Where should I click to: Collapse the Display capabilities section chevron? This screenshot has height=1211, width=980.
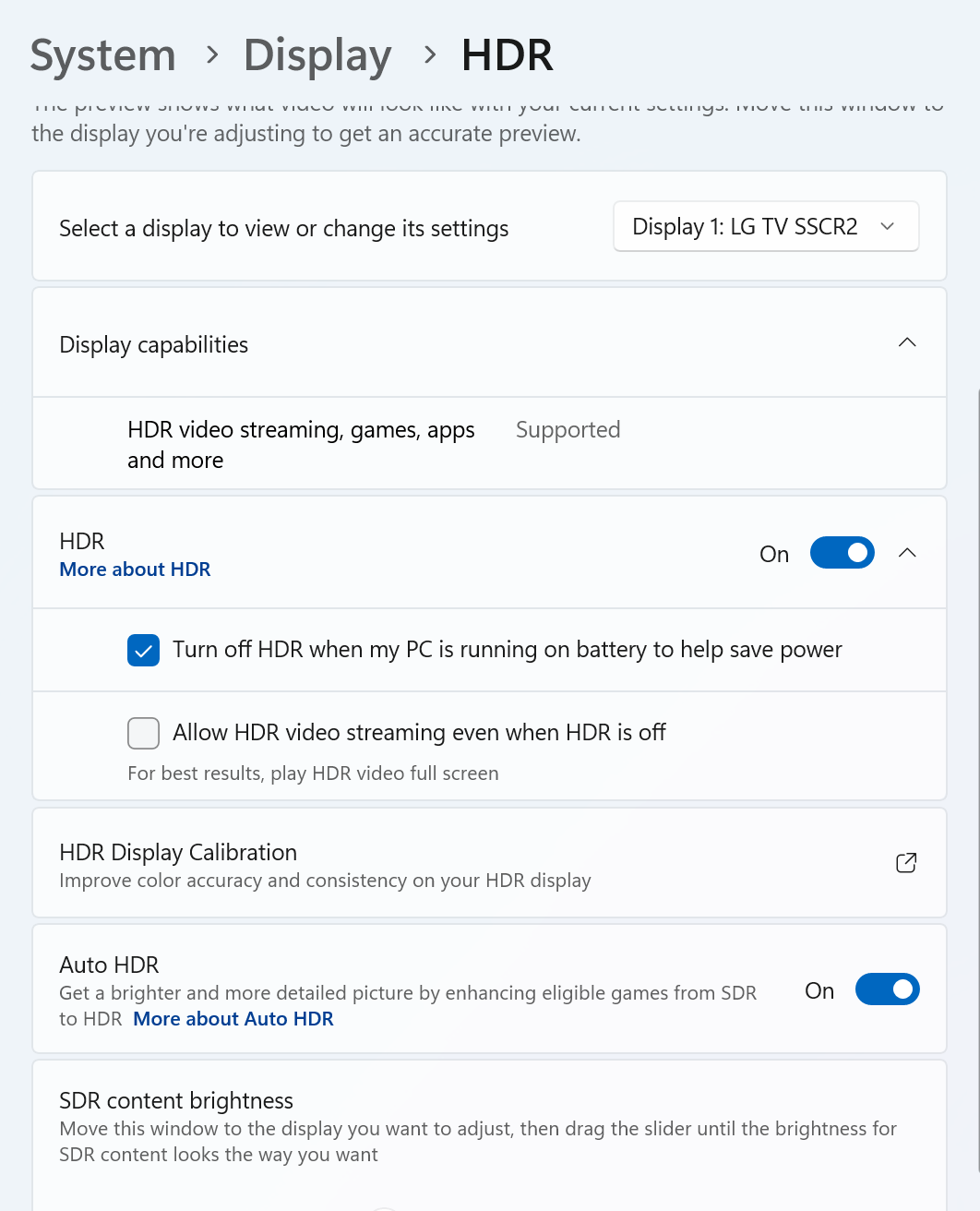click(907, 343)
